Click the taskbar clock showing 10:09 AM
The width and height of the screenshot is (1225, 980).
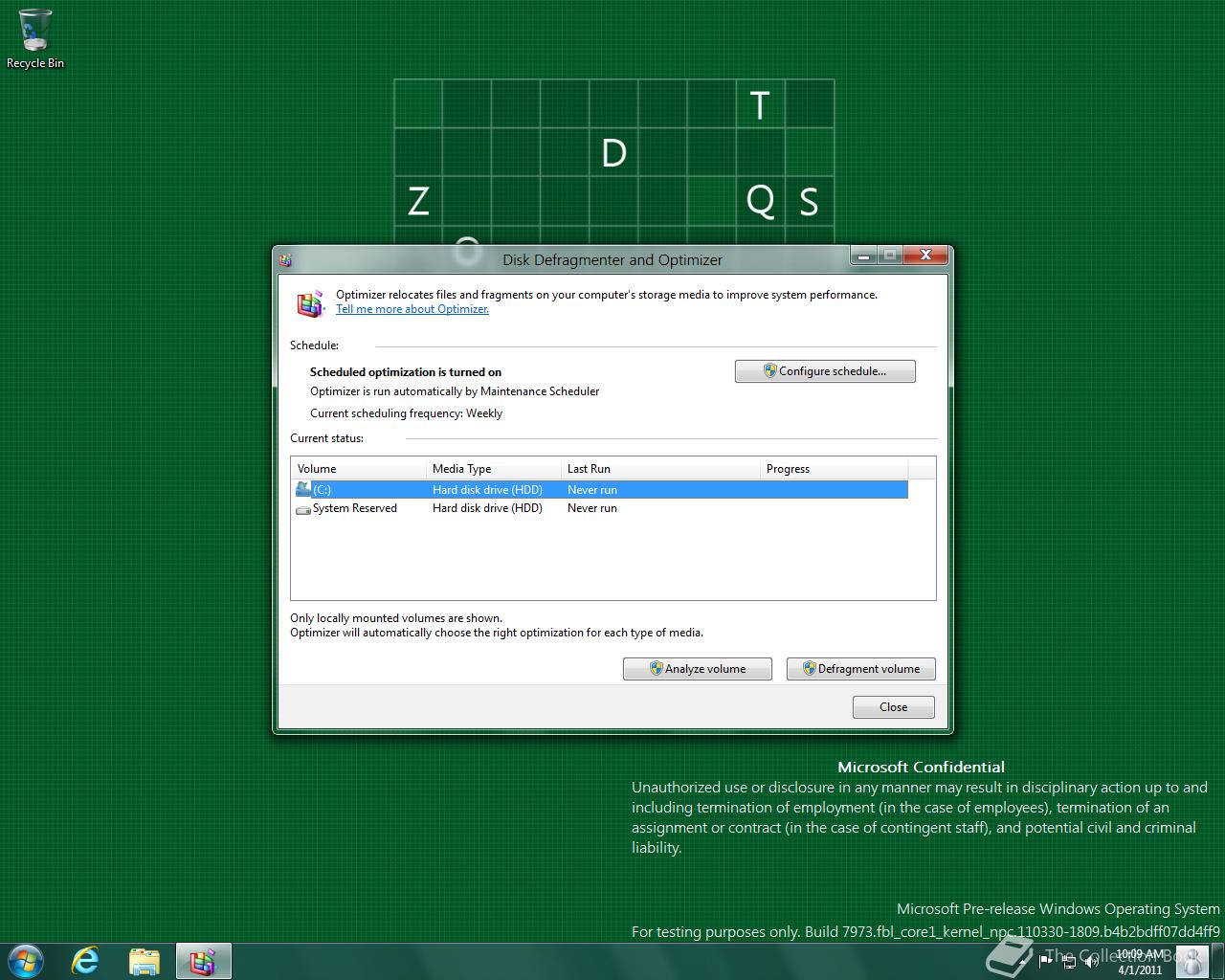point(1140,962)
